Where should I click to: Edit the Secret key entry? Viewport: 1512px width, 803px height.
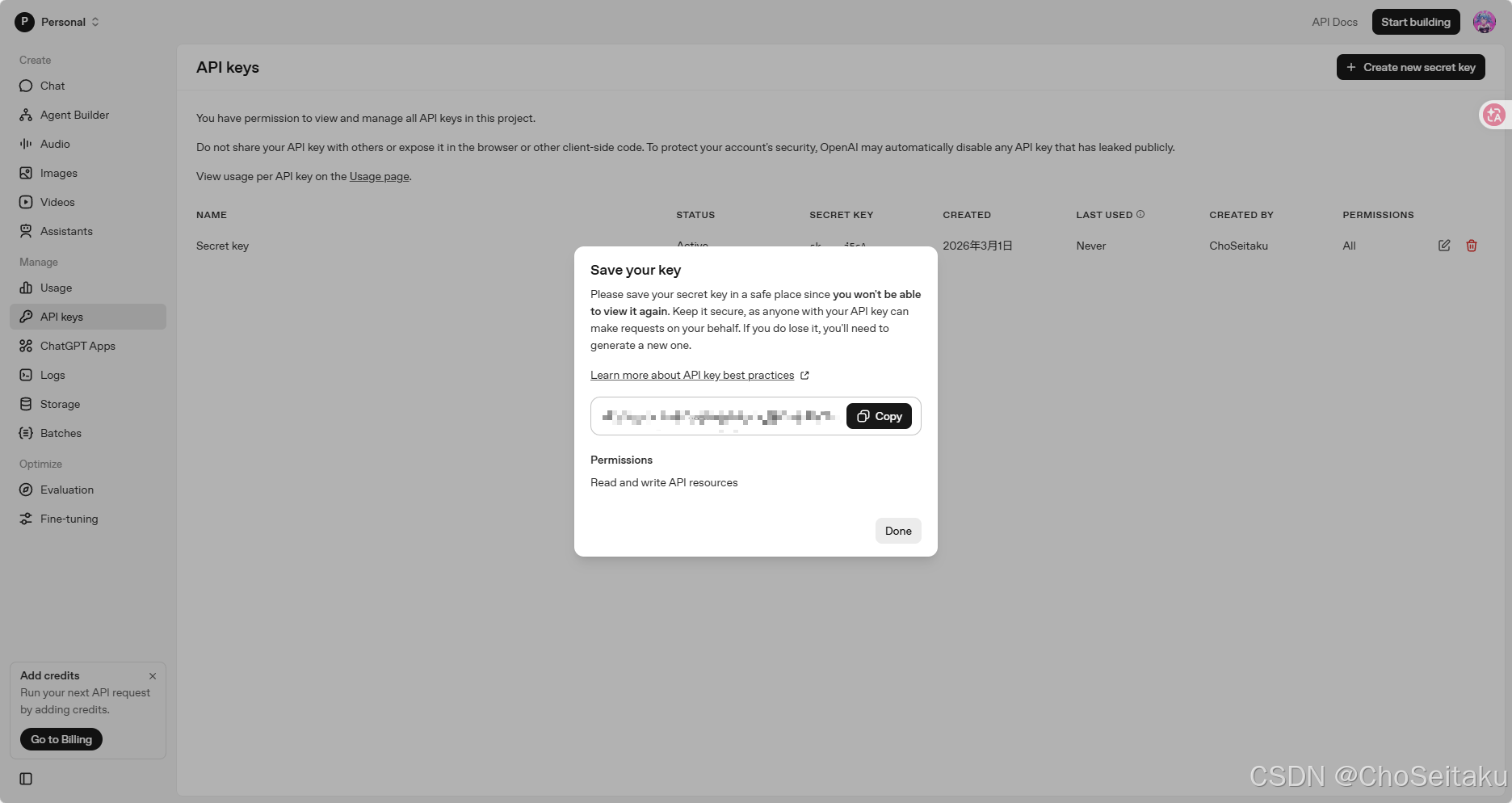coord(1444,246)
